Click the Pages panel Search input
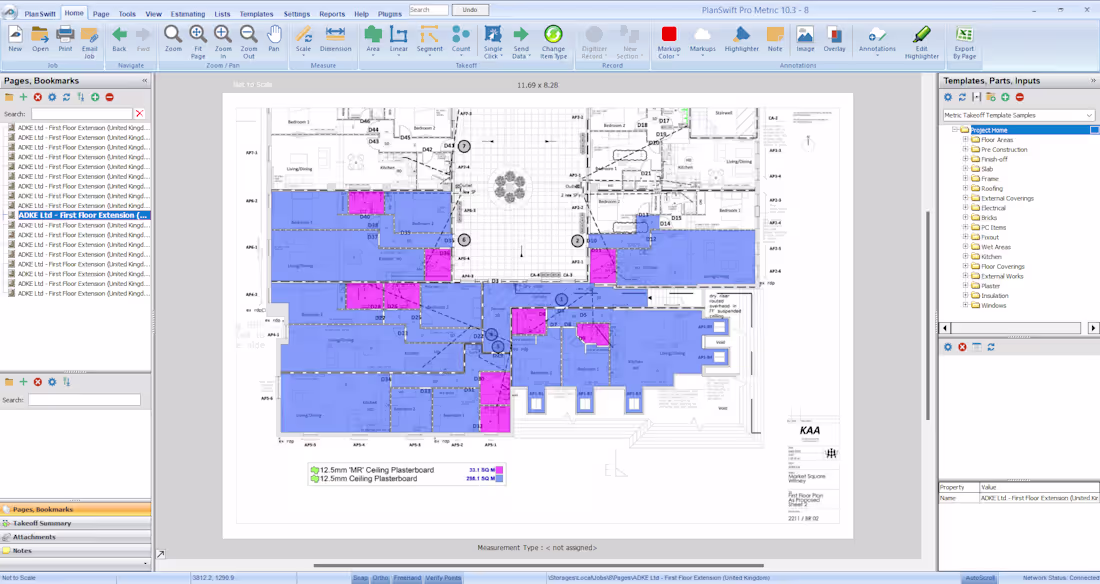This screenshot has width=1100, height=584. click(x=82, y=114)
